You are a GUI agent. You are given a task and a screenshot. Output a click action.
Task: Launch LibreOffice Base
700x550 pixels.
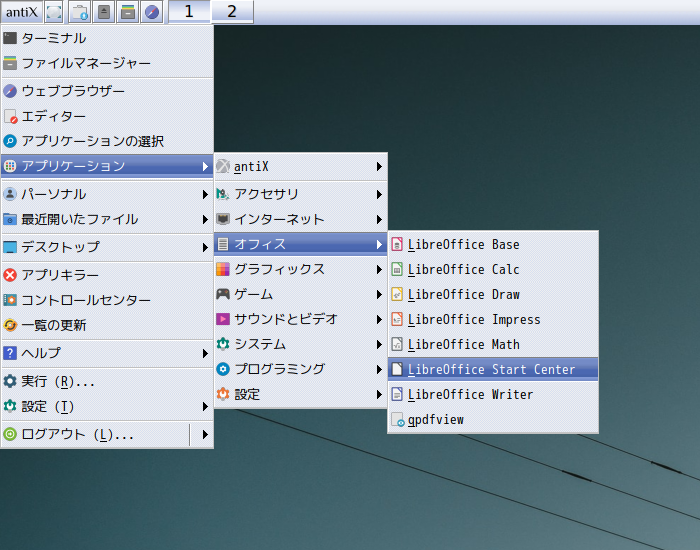point(493,245)
